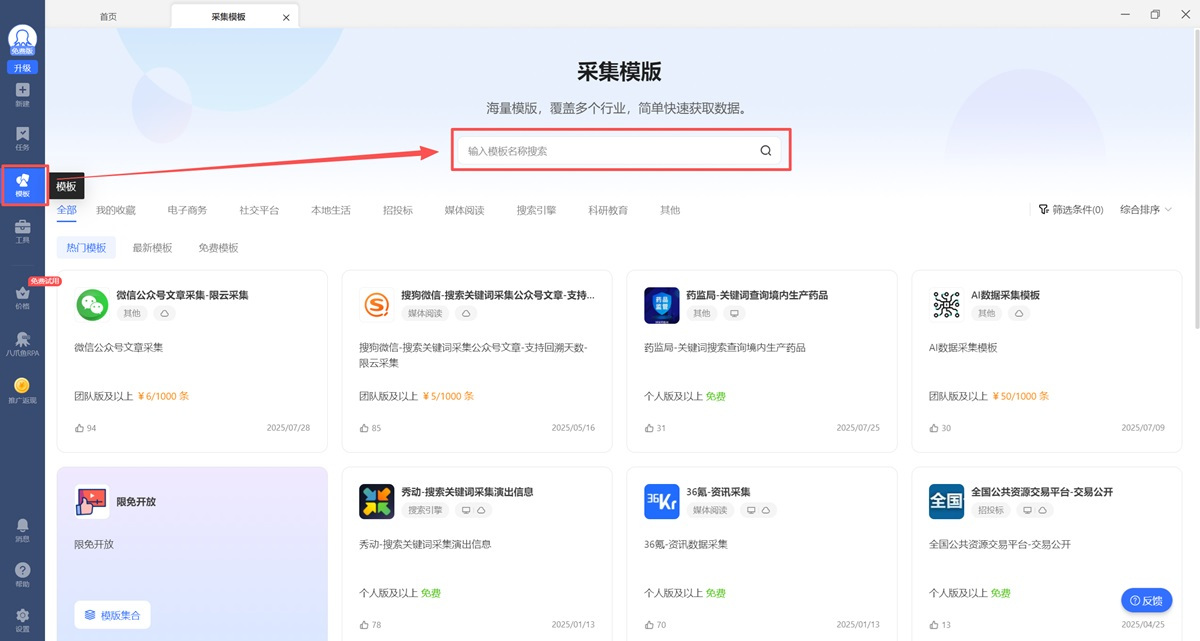Open the 新建 (New) sidebar icon

point(22,94)
